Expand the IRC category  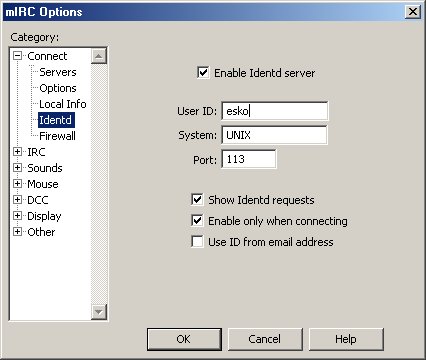[x=17, y=152]
